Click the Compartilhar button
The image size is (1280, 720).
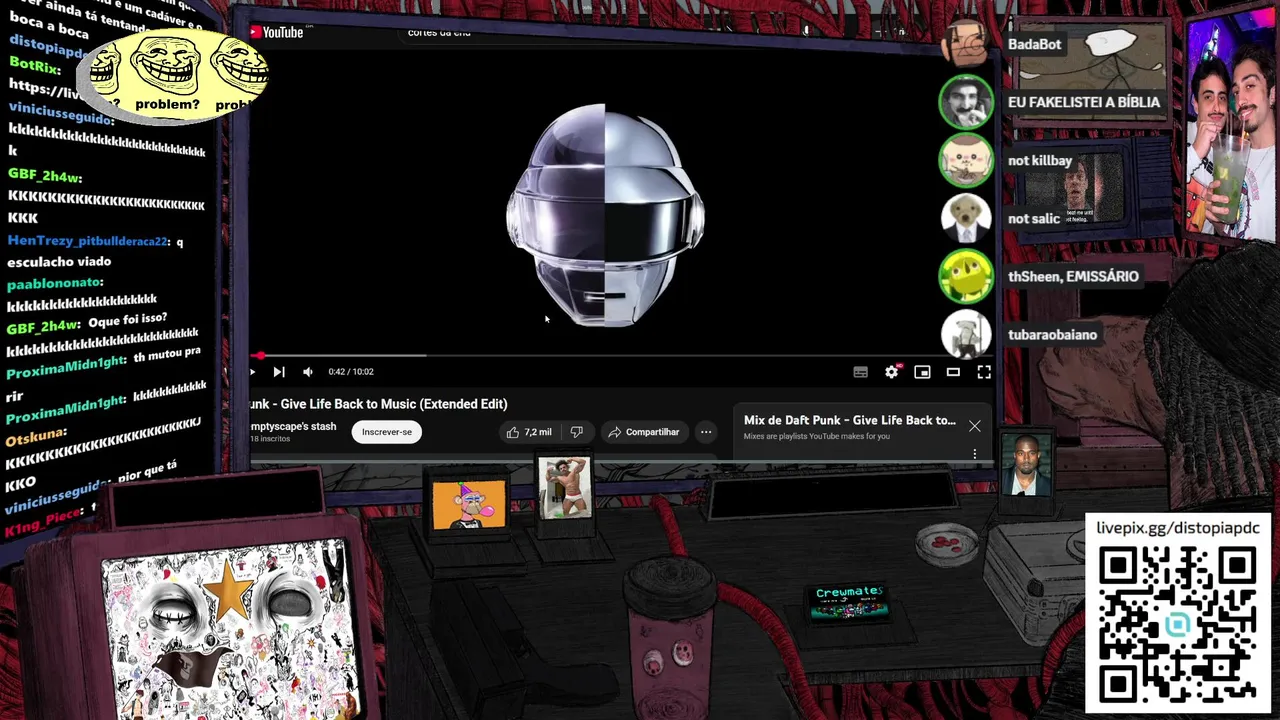pyautogui.click(x=643, y=432)
